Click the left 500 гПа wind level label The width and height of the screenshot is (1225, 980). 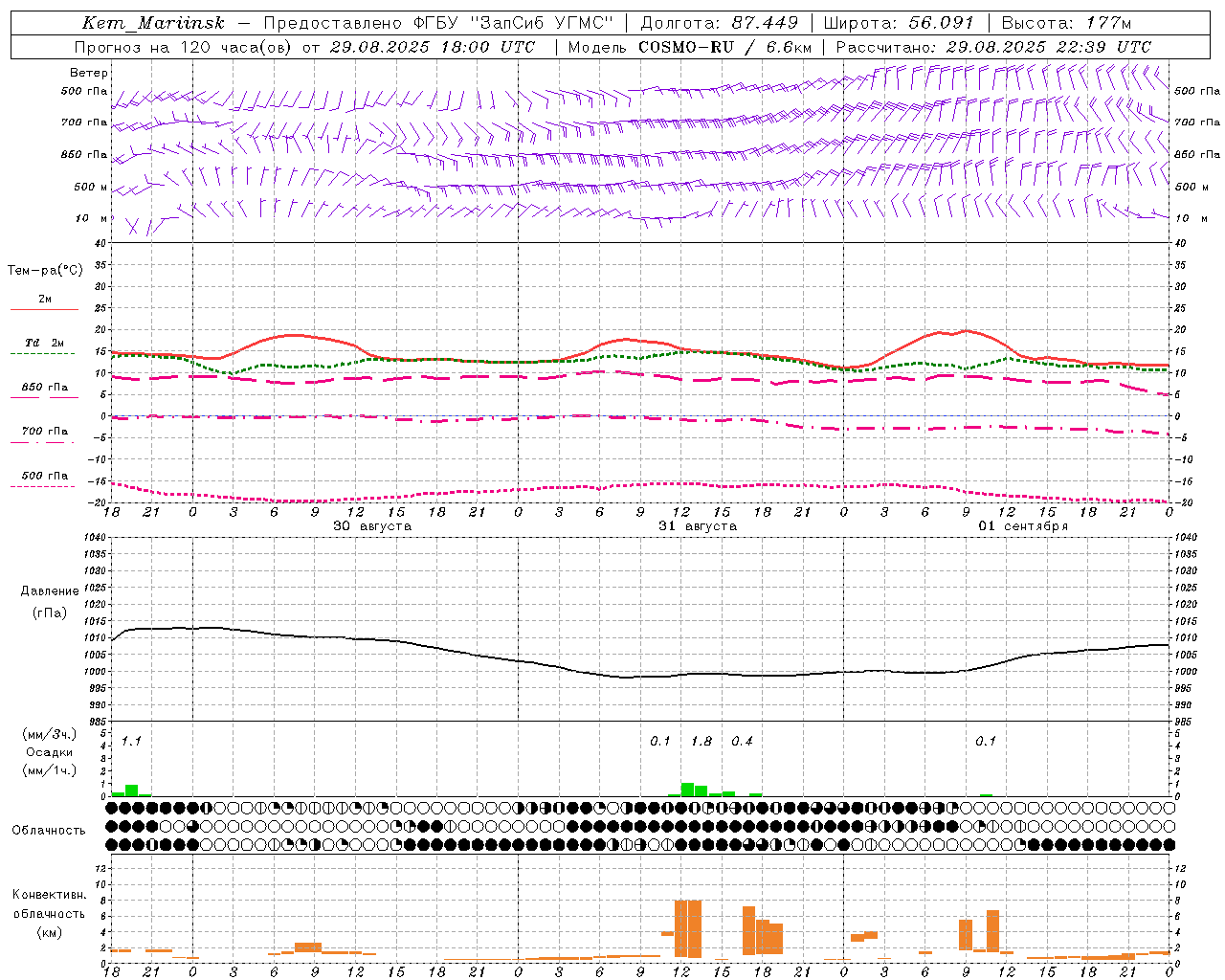click(84, 91)
